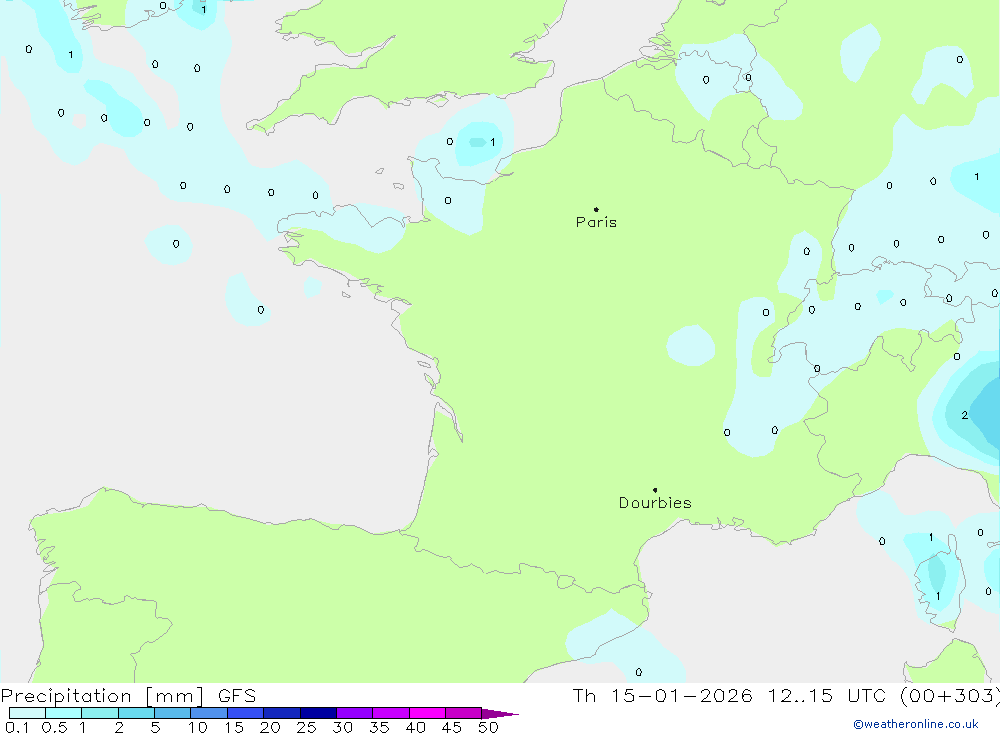This screenshot has width=1000, height=733.
Task: Click the 5 to 10 mm legend swatch
Action: (x=172, y=713)
